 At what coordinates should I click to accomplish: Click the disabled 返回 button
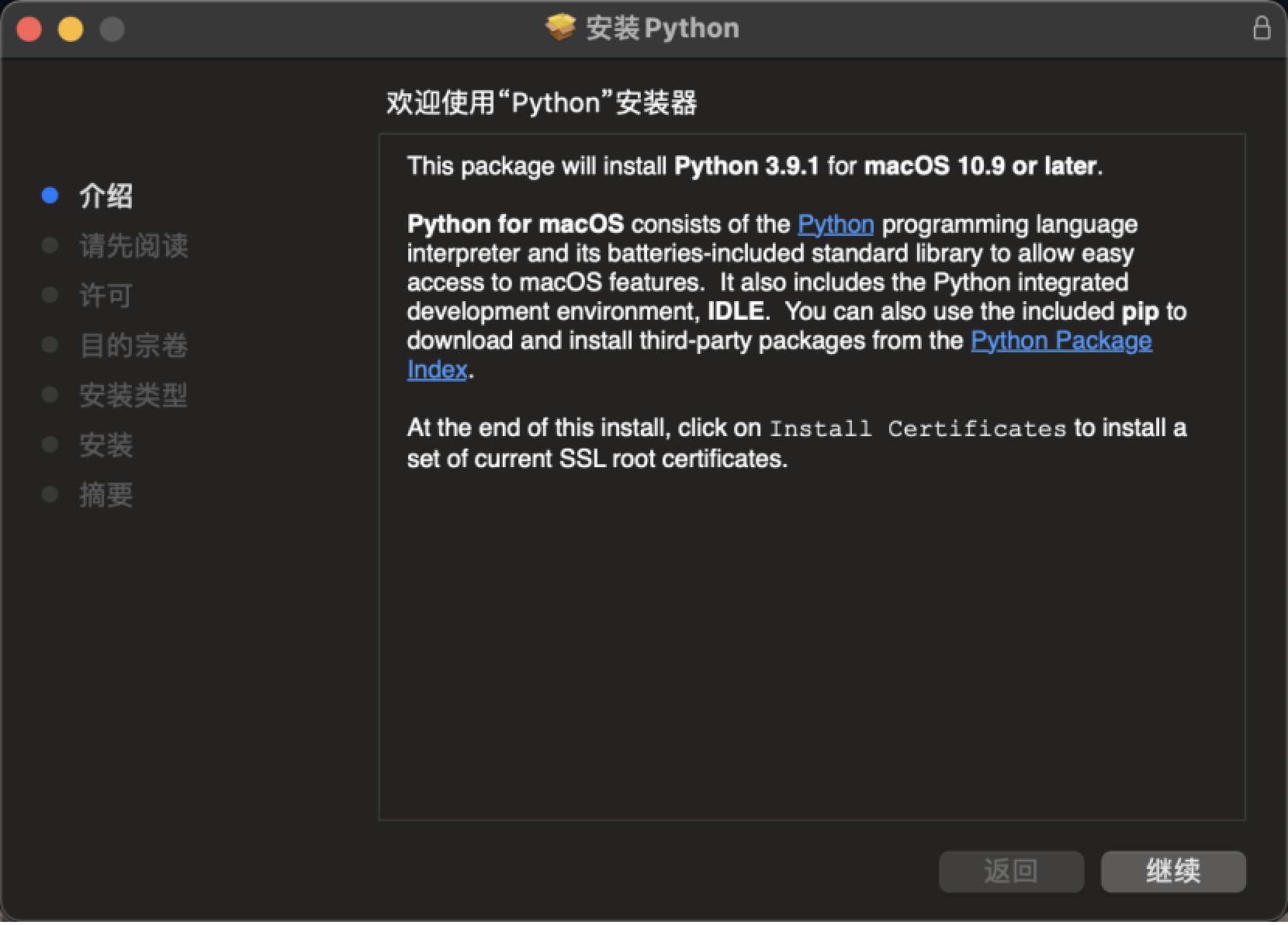1011,871
